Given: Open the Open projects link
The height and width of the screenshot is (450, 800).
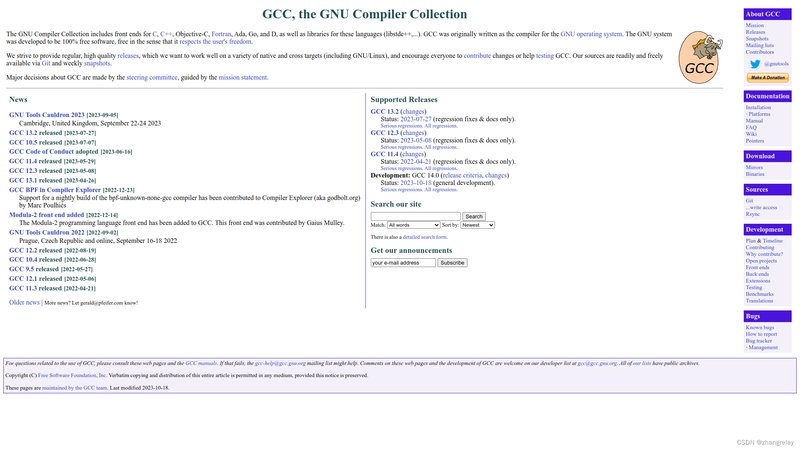Looking at the screenshot, I should pyautogui.click(x=761, y=261).
